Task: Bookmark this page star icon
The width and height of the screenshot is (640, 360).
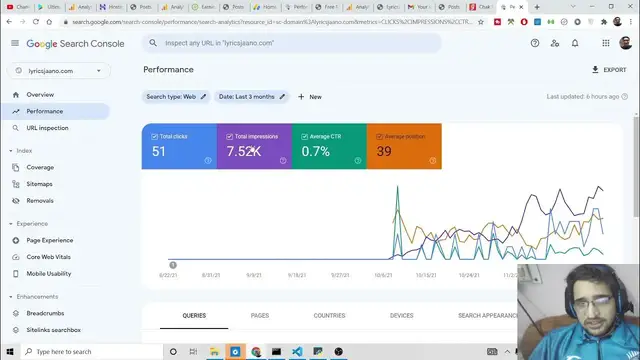Action: coord(481,22)
